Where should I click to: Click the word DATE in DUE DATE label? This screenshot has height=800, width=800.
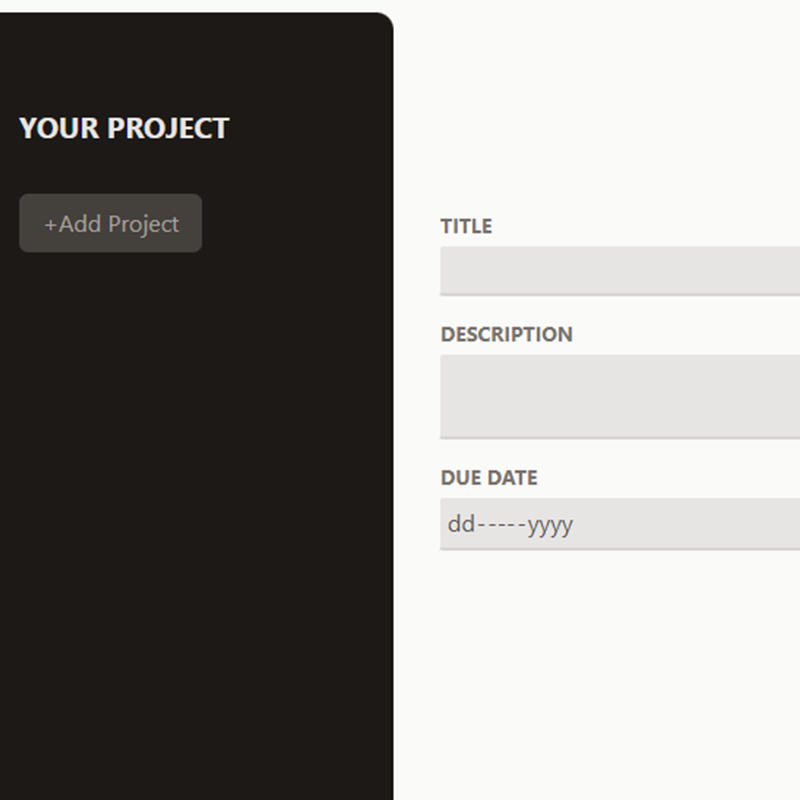(513, 478)
